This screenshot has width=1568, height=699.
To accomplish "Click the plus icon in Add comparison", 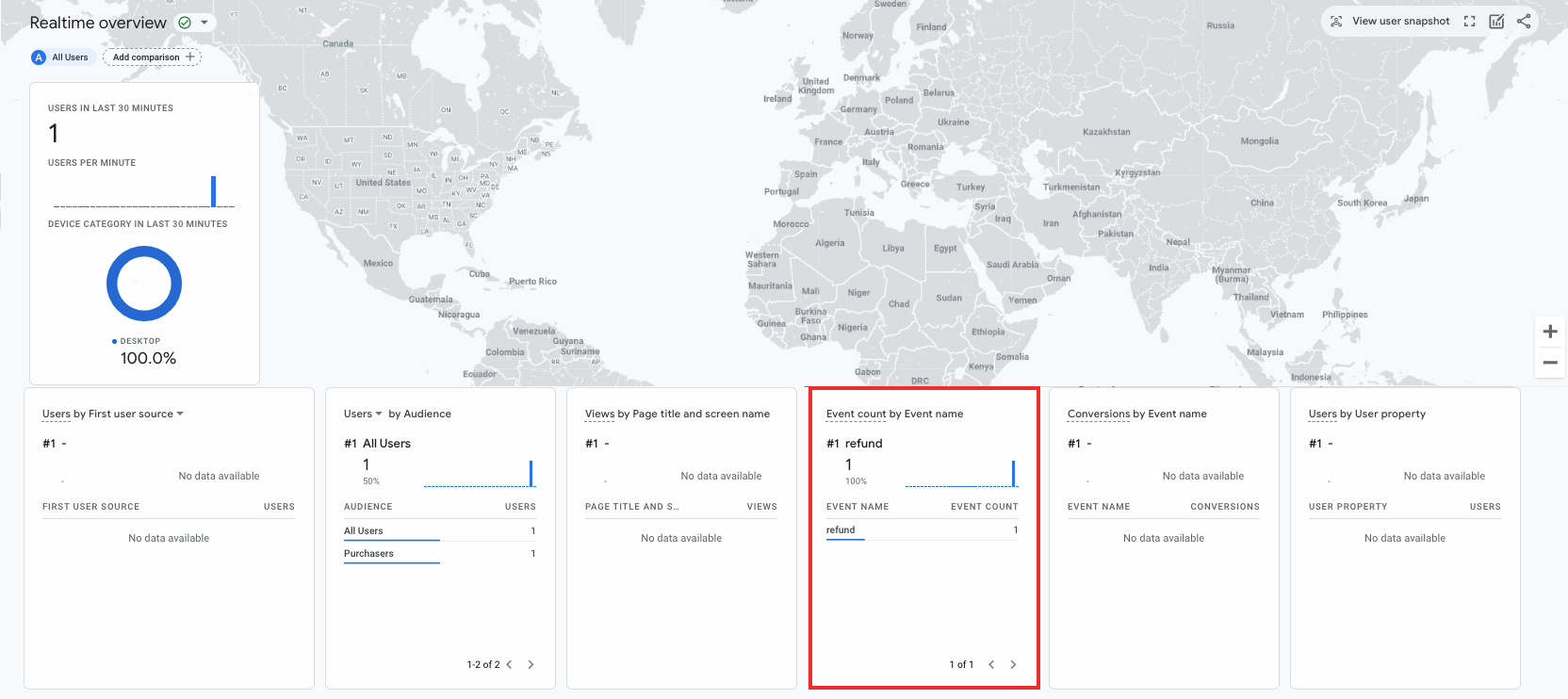I will 190,57.
